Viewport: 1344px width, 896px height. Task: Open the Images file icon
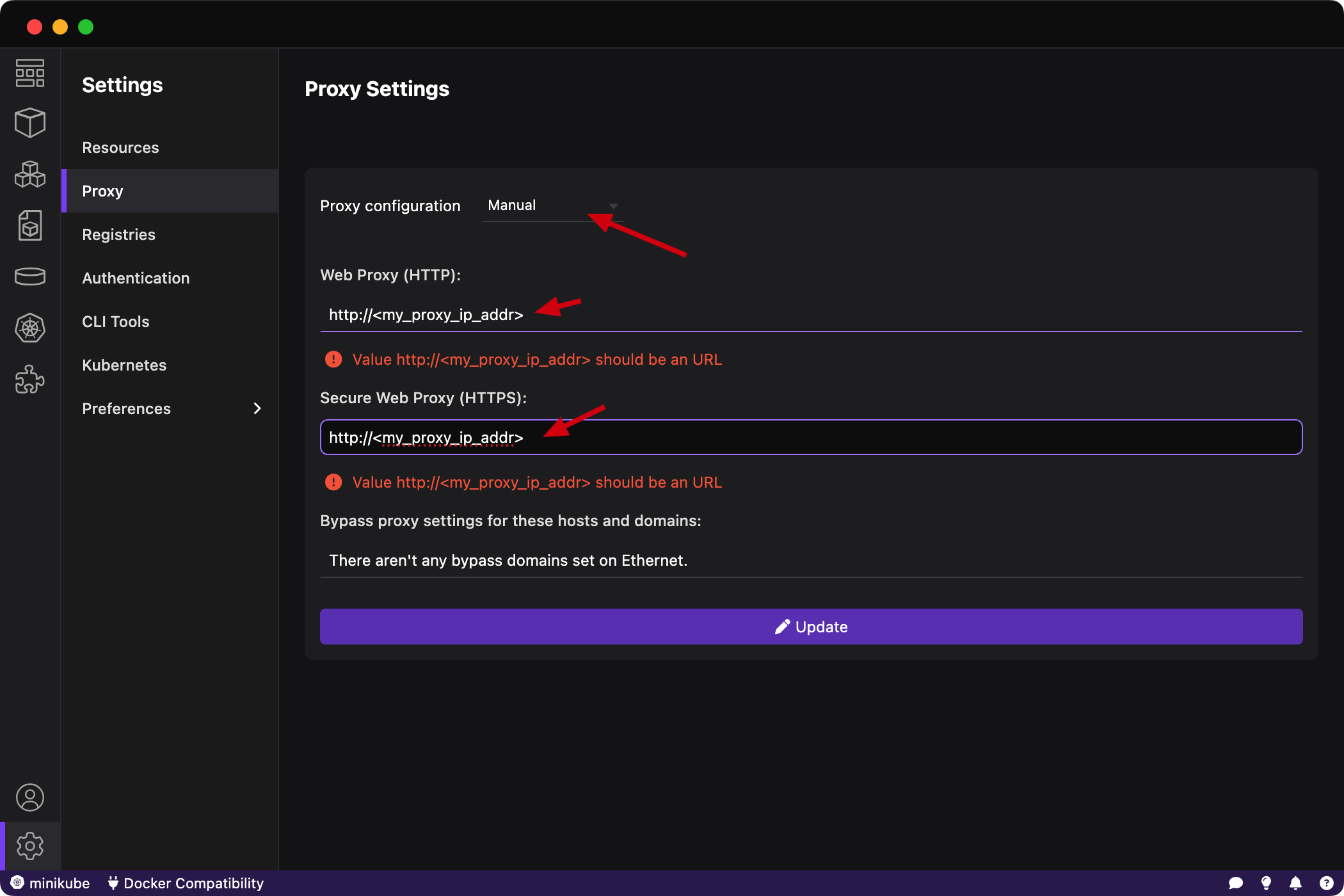click(30, 225)
